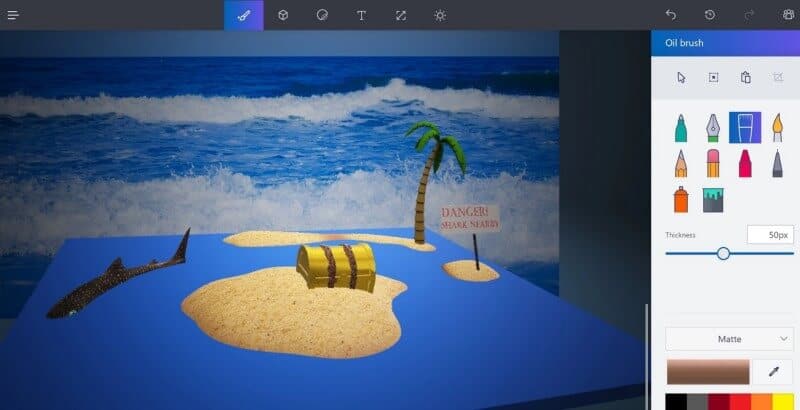Click the Select arrow tool
800x410 pixels.
[x=682, y=77]
